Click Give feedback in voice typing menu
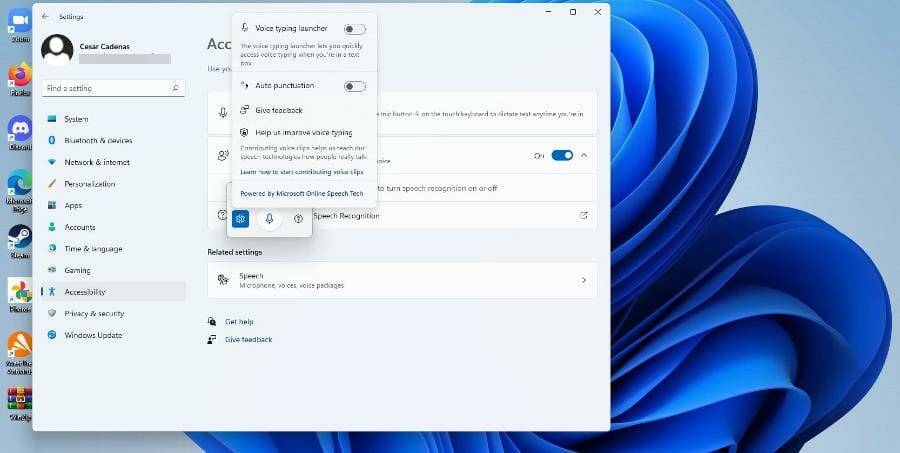900x453 pixels. click(278, 110)
